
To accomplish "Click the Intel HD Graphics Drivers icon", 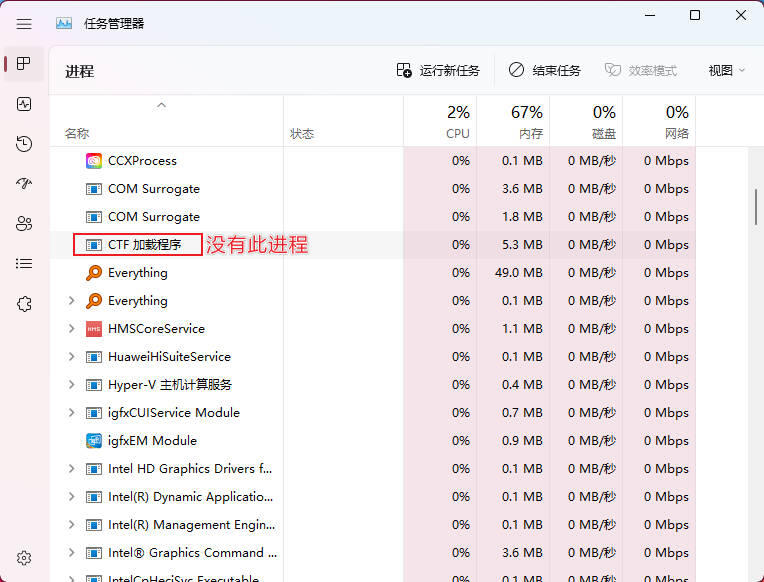I will (94, 469).
